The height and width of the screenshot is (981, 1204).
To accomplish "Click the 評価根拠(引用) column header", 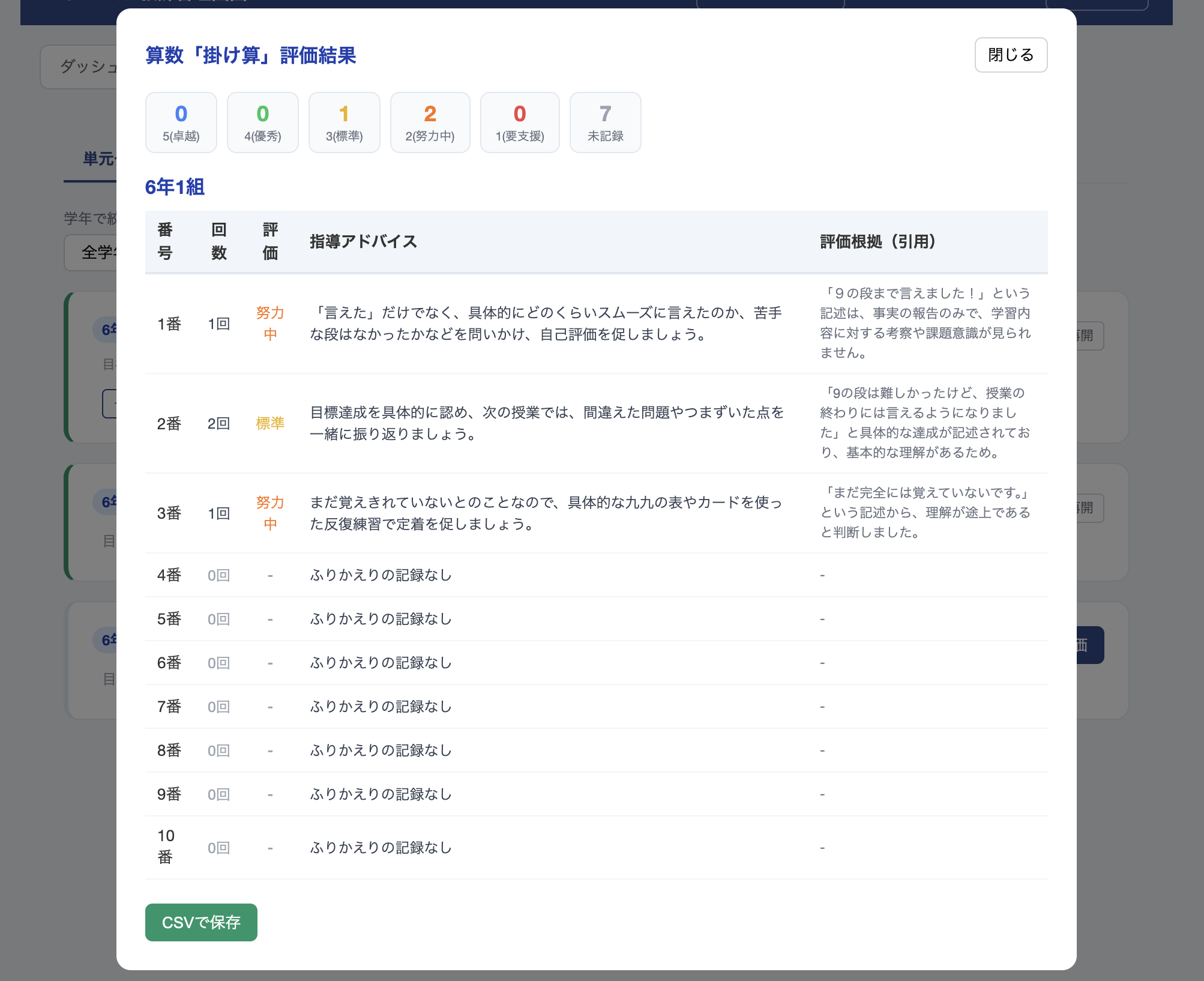I will coord(878,241).
